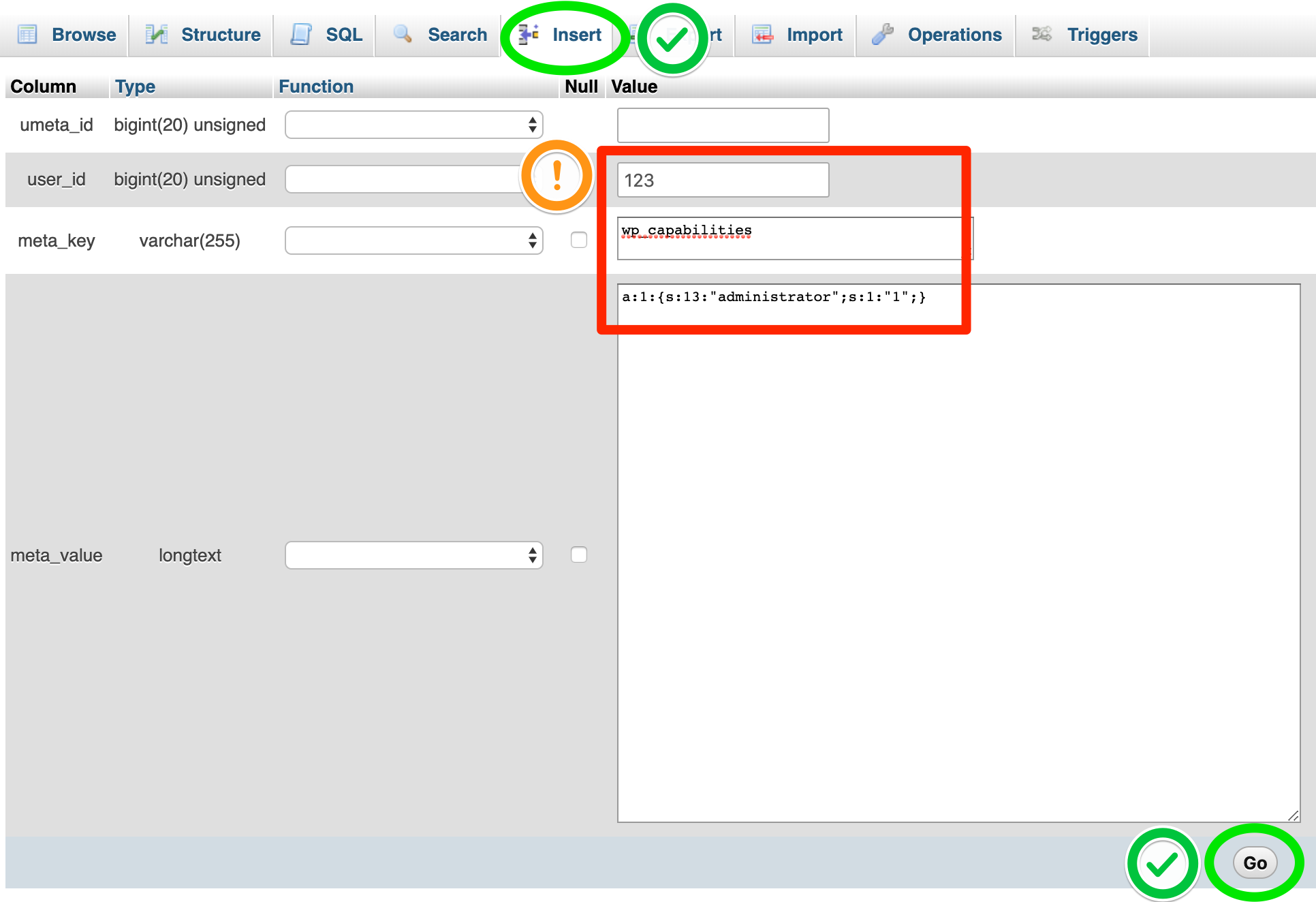Viewport: 1316px width, 902px height.
Task: Check the Null box for meta_value
Action: pos(579,555)
